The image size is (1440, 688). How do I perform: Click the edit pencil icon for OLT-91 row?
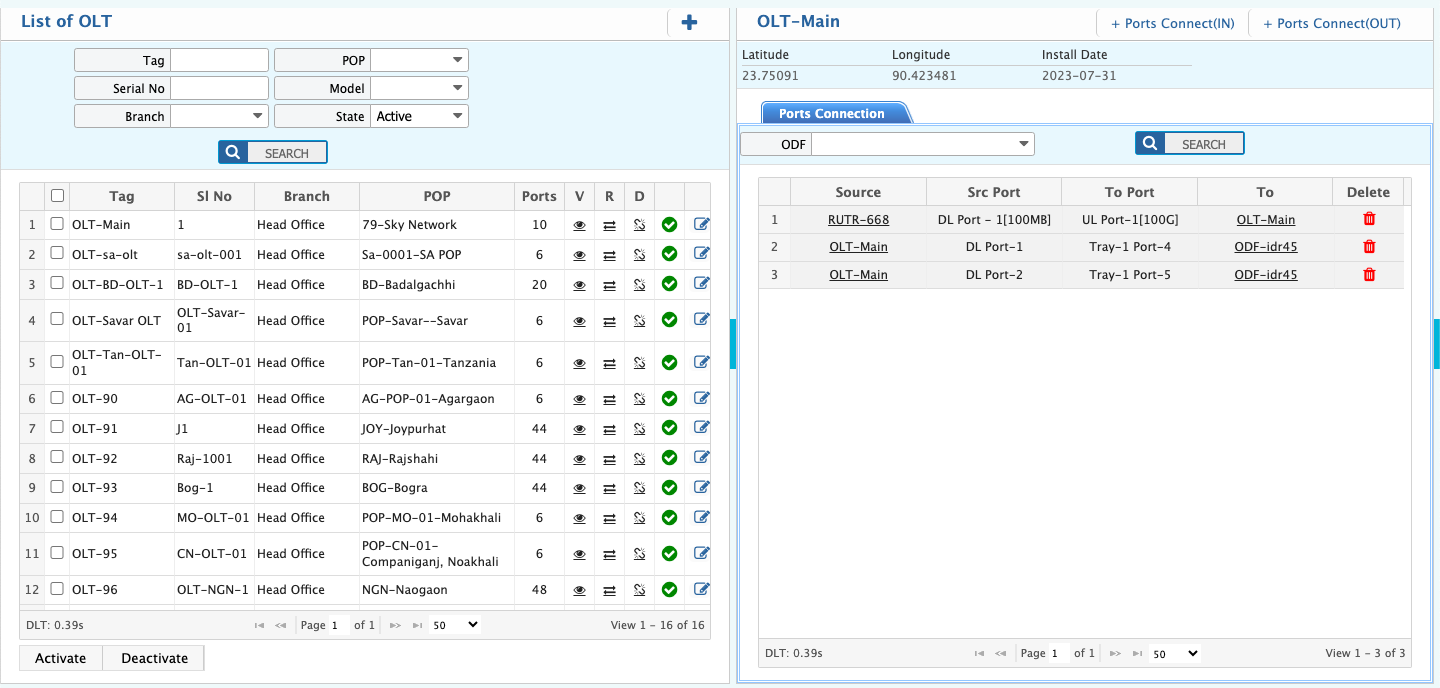pyautogui.click(x=701, y=428)
